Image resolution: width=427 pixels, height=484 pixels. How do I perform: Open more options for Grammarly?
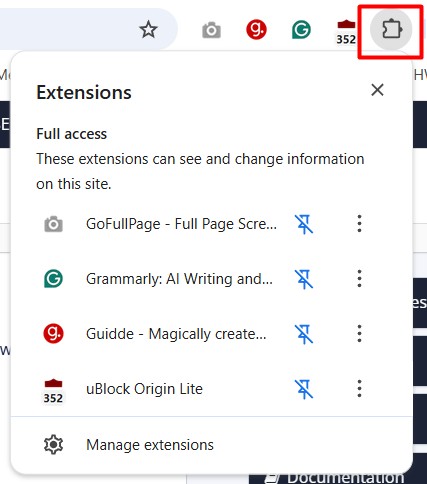tap(359, 279)
